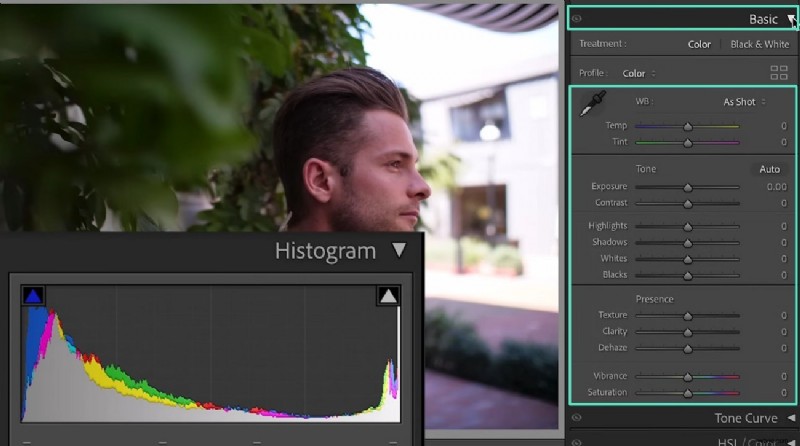The width and height of the screenshot is (800, 446).
Task: Click the Presence section label
Action: pyautogui.click(x=654, y=299)
